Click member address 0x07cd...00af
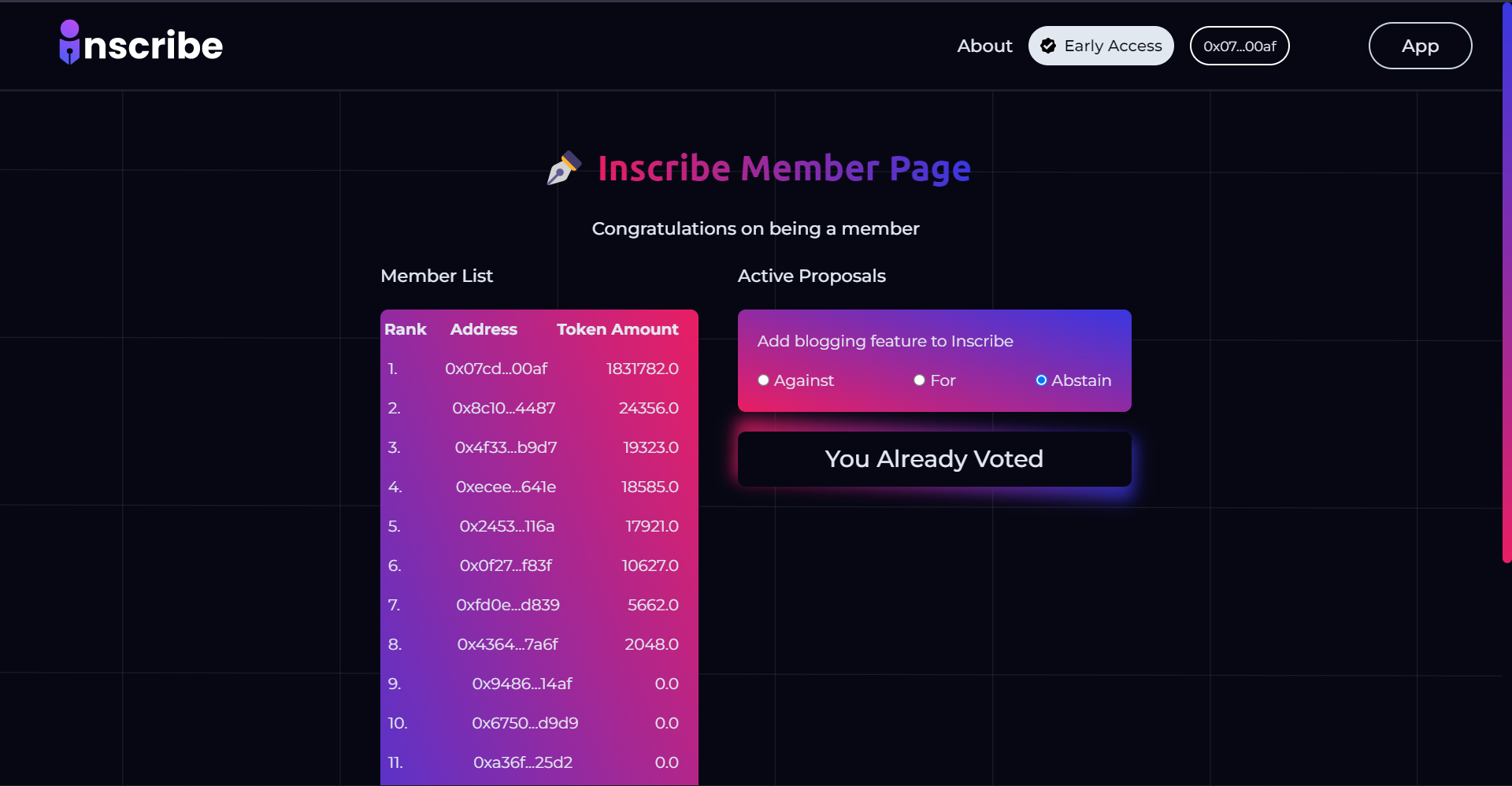The height and width of the screenshot is (786, 1512). pos(496,369)
